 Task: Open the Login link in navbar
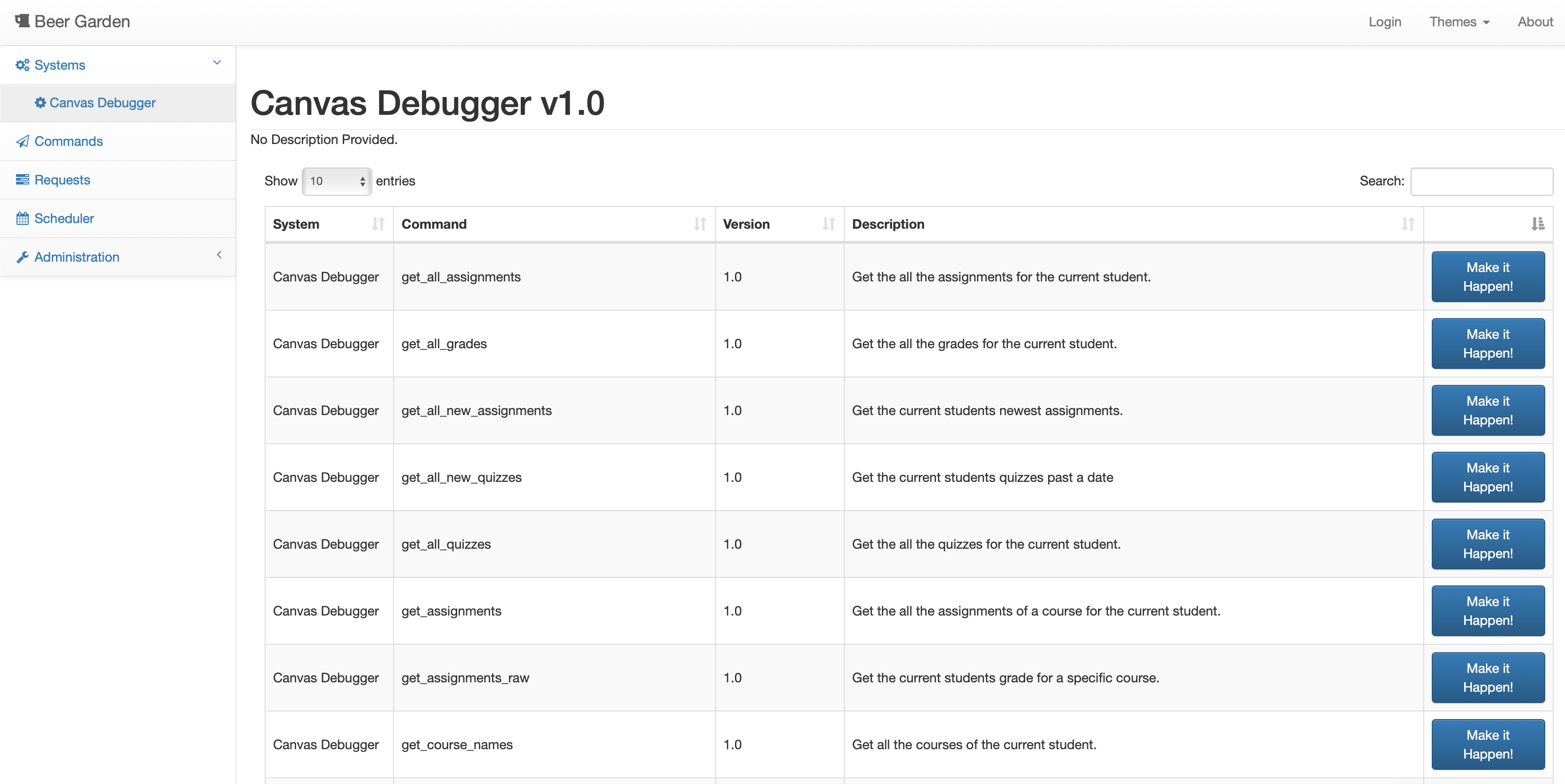[1385, 22]
